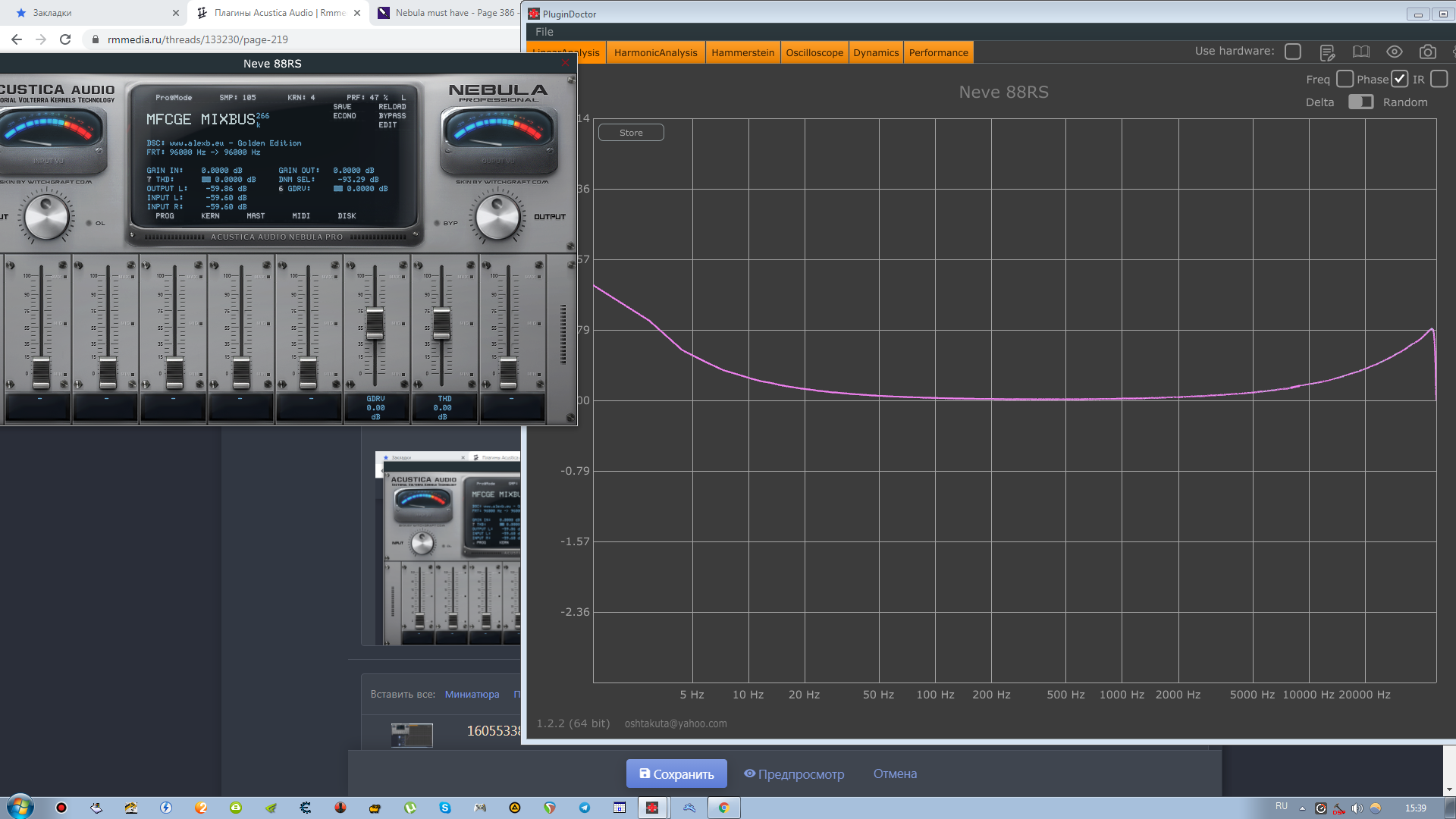Click the browser forward arrow

[x=41, y=39]
